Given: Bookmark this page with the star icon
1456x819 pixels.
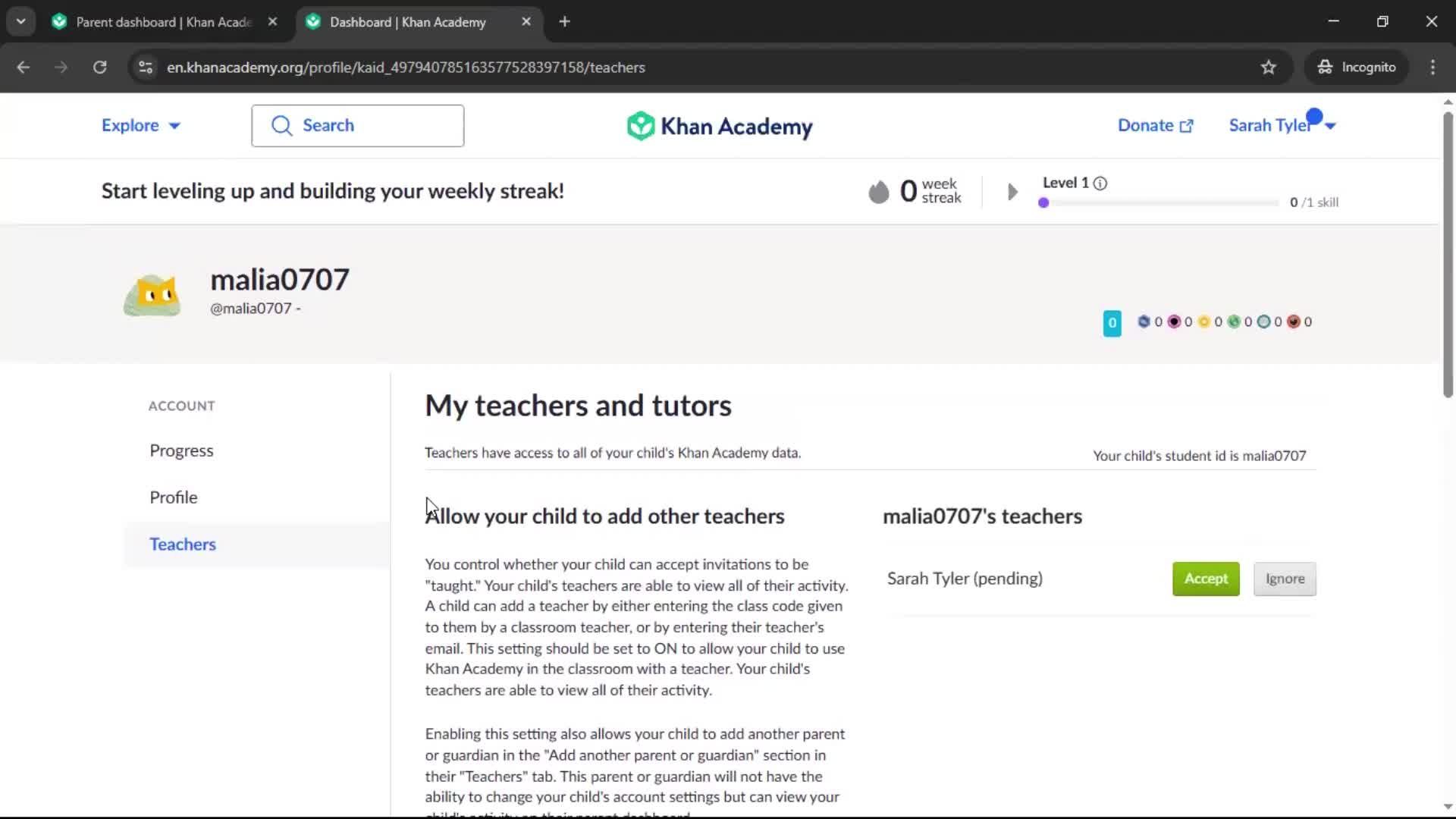Looking at the screenshot, I should (1268, 67).
